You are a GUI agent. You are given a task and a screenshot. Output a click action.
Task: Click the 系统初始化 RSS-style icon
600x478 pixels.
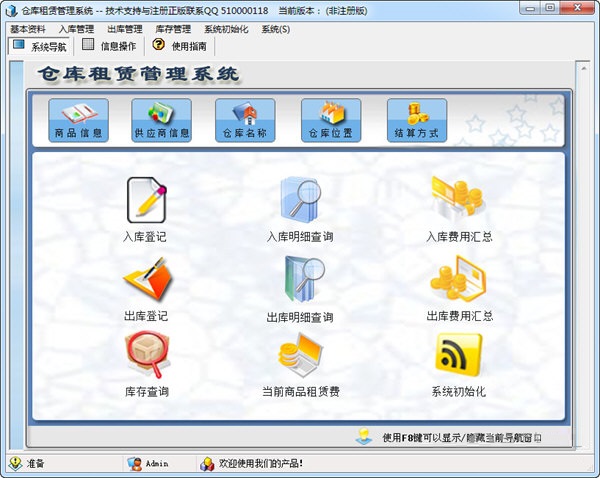tap(459, 355)
